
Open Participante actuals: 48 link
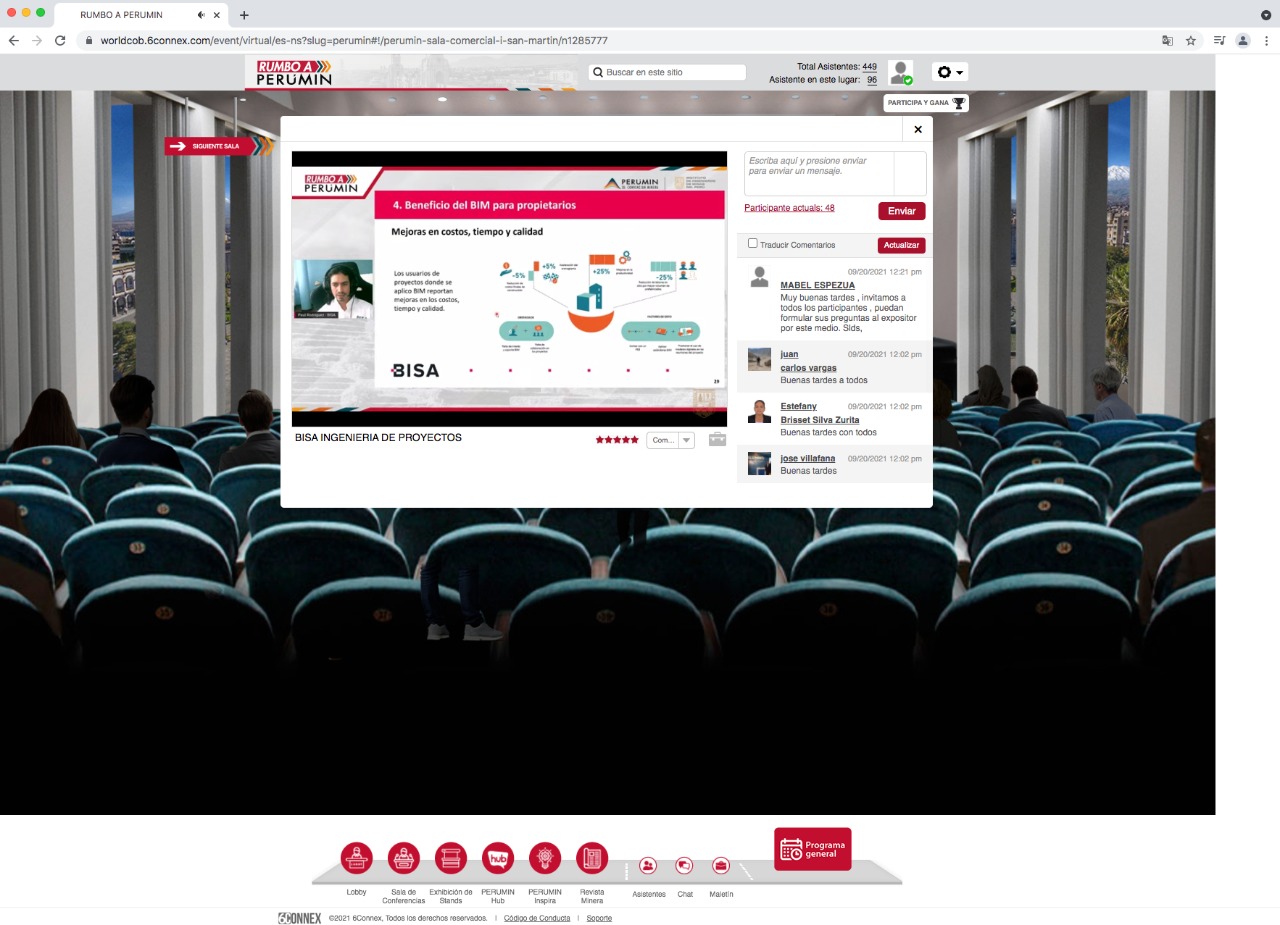789,208
